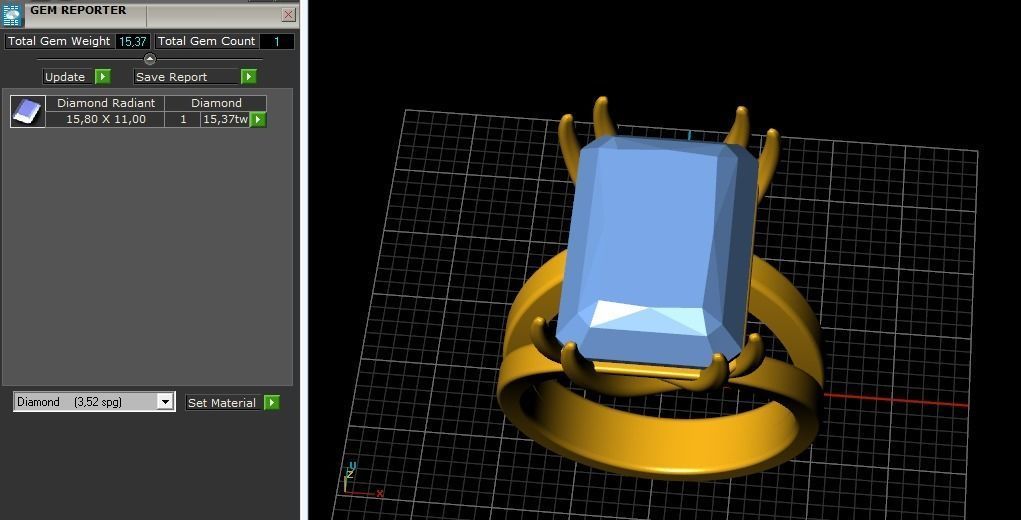Screen dimensions: 1021x520
Task: Click the Save Report button label
Action: click(x=171, y=77)
